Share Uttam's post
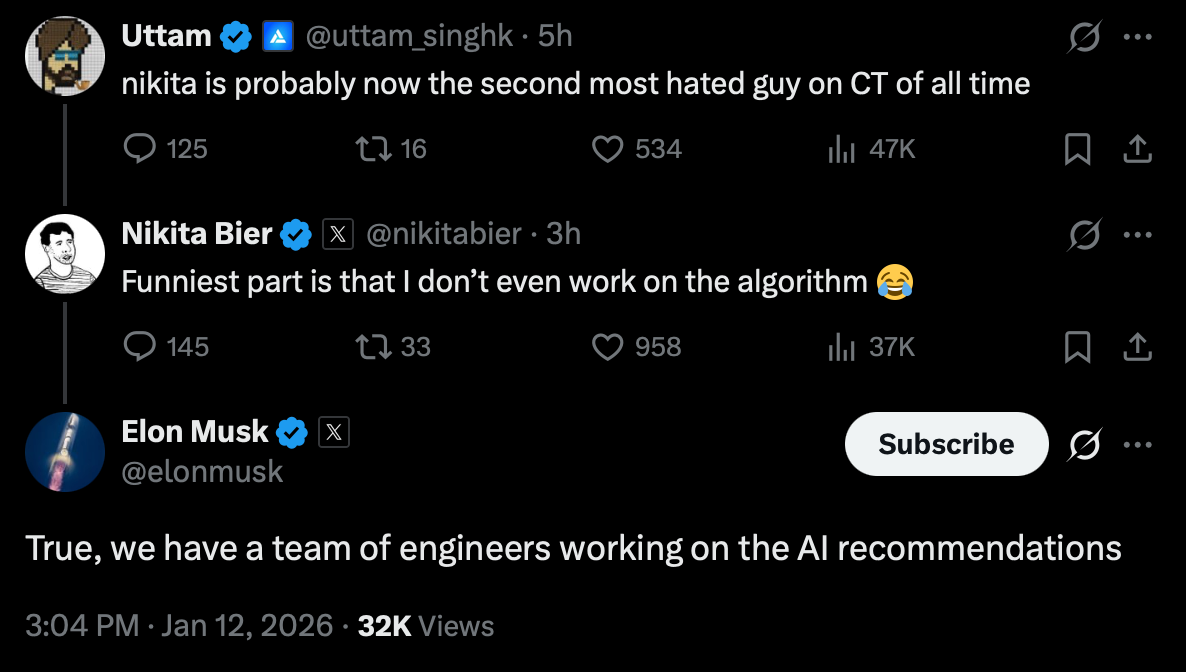Image resolution: width=1186 pixels, height=672 pixels. click(1137, 149)
